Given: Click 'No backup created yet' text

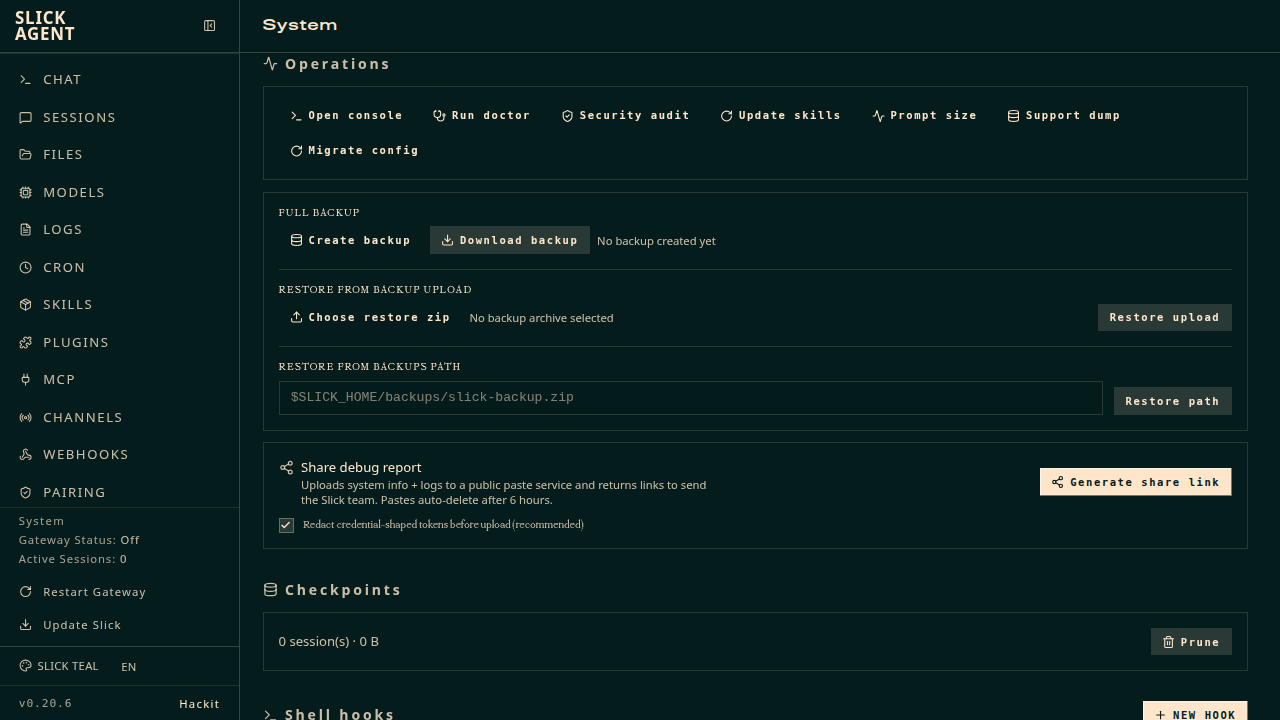Looking at the screenshot, I should point(656,241).
